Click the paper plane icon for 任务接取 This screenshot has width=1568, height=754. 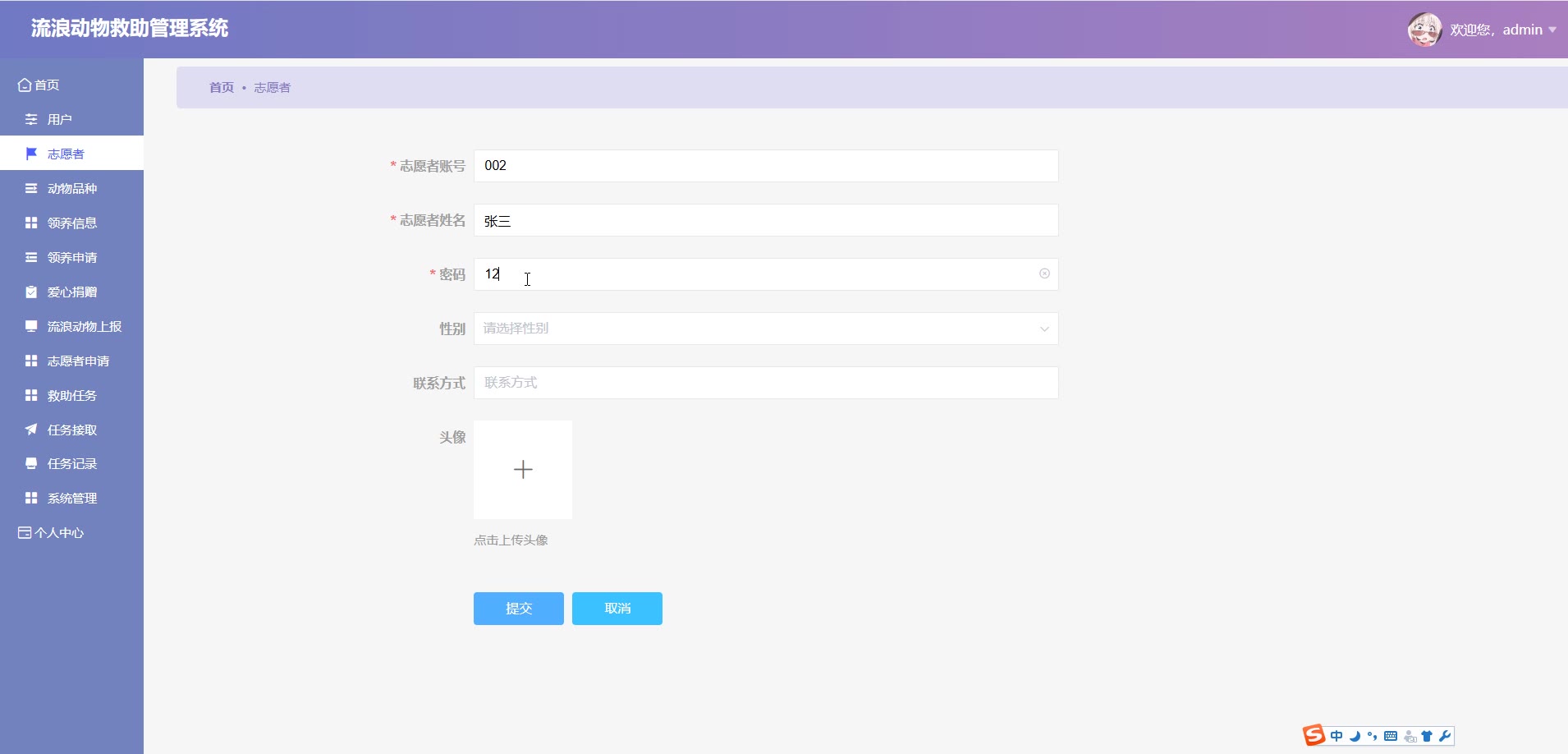pos(31,430)
